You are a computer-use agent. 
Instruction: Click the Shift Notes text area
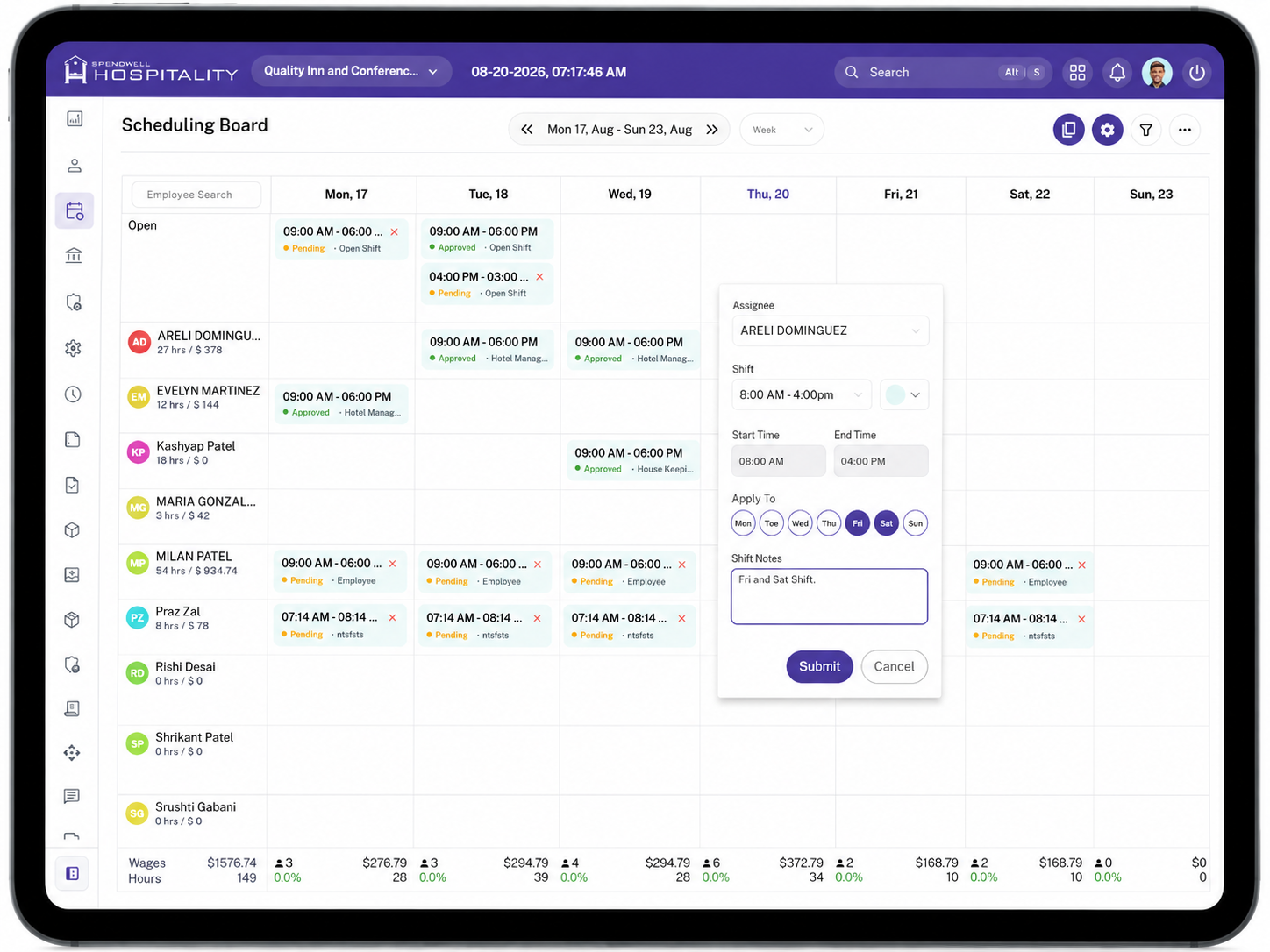[829, 597]
